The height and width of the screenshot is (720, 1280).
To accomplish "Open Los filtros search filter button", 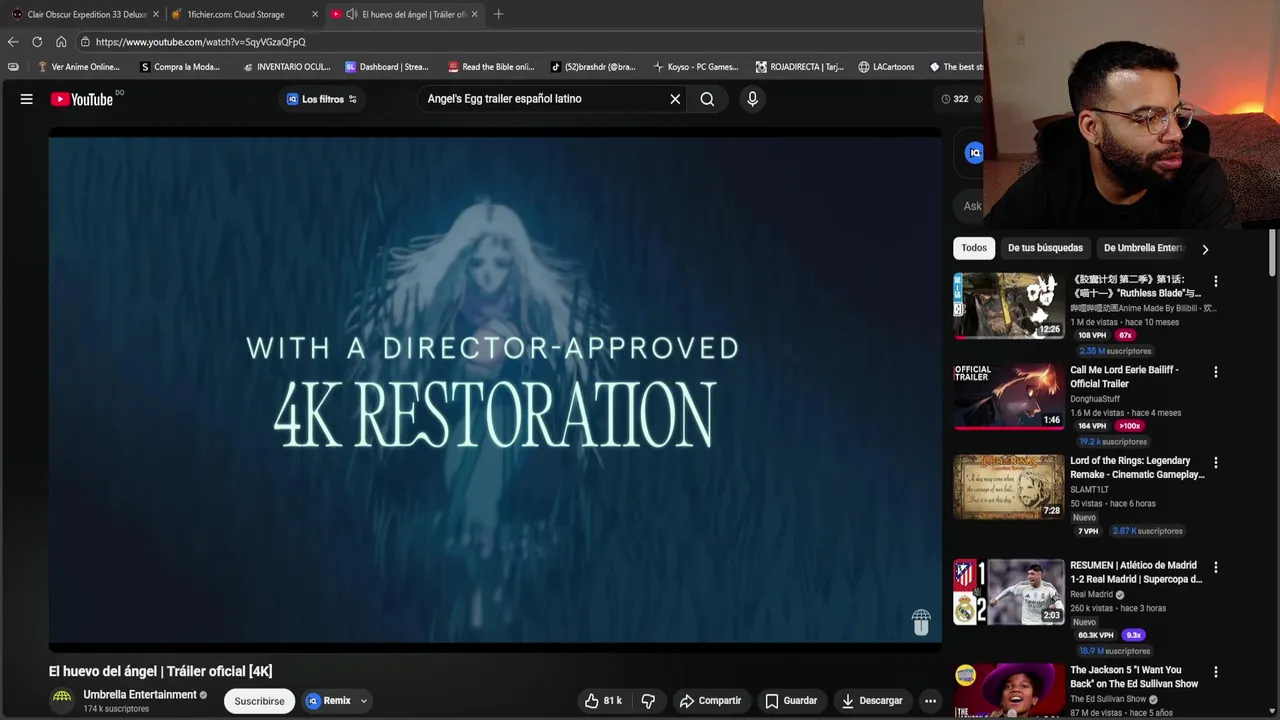I will coord(322,99).
